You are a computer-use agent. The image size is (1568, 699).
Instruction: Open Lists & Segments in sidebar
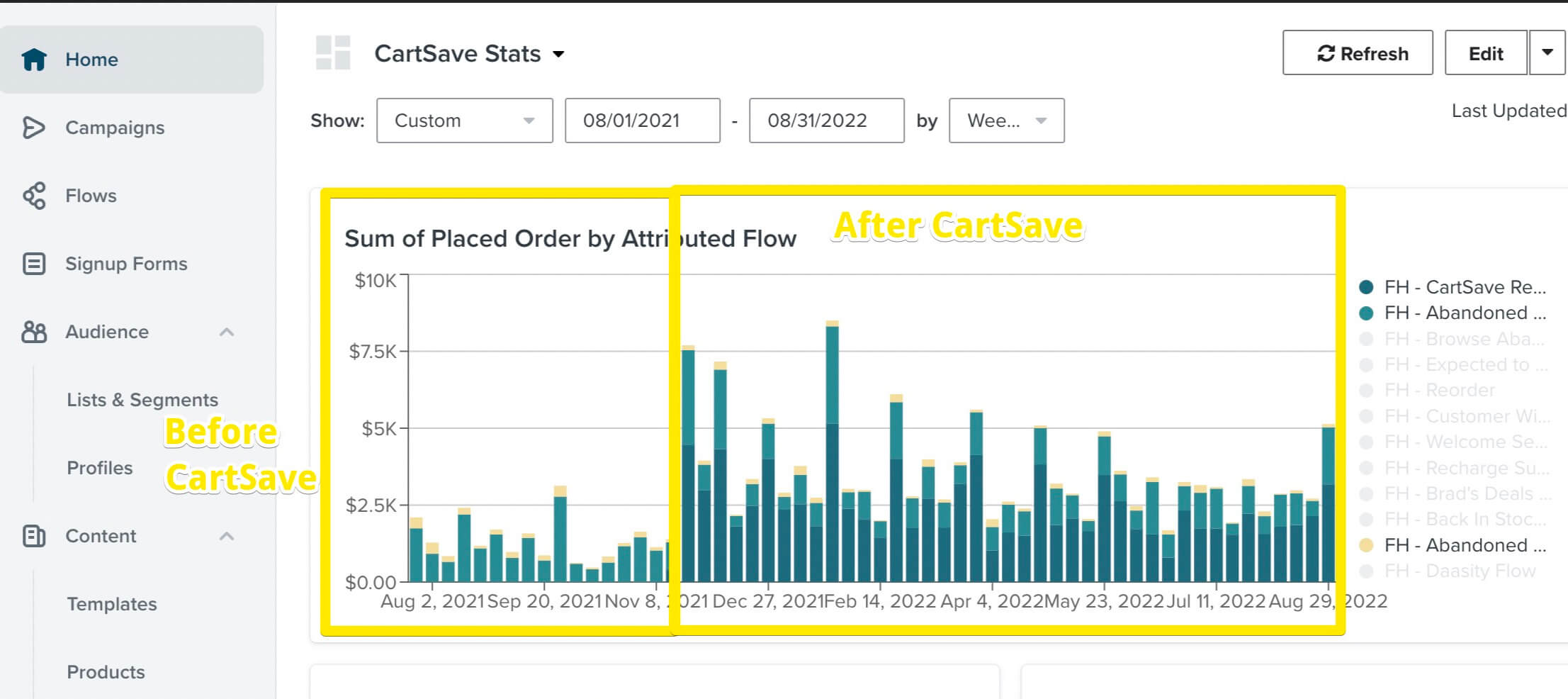point(142,400)
